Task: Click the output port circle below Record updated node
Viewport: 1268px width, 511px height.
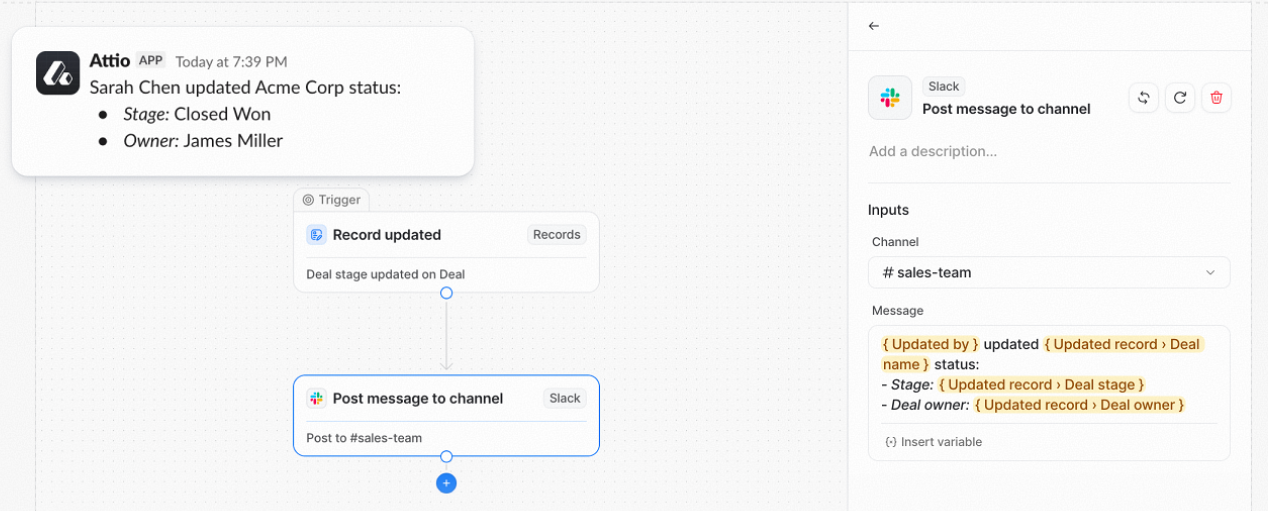Action: [447, 293]
